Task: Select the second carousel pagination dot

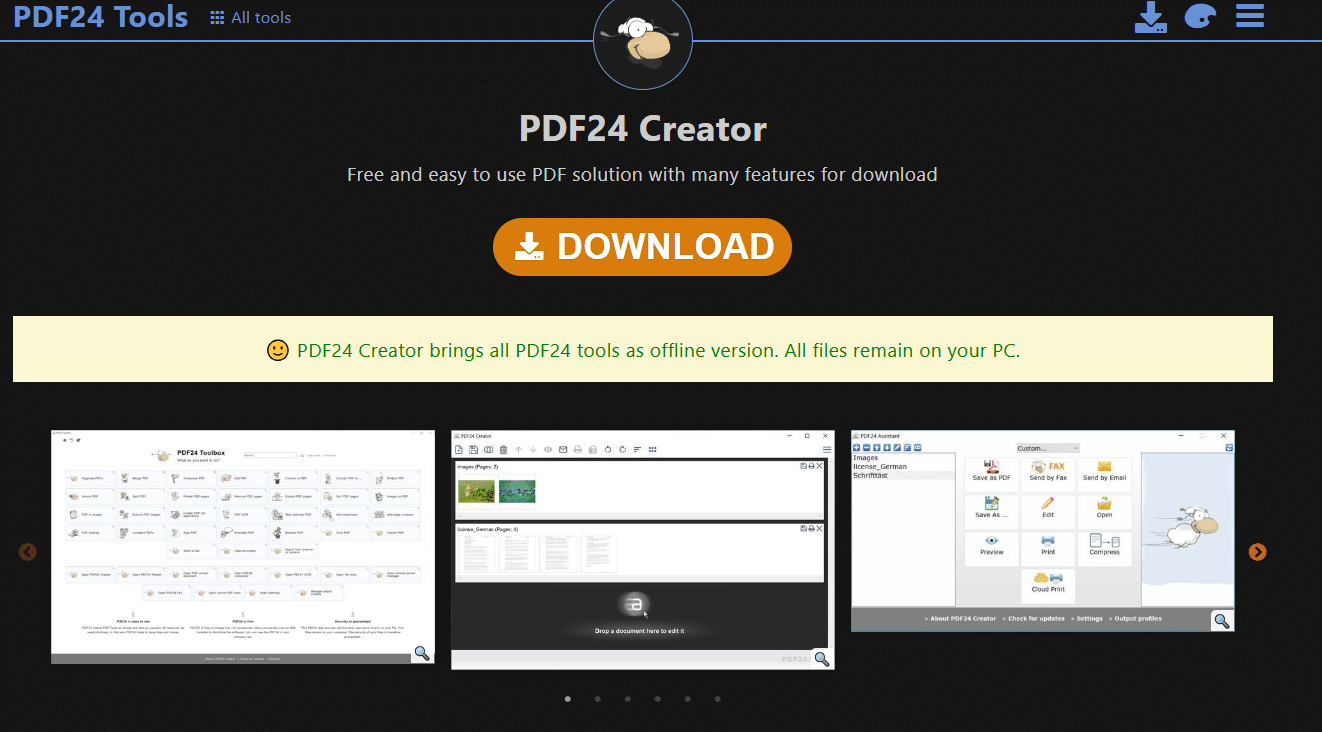Action: tap(598, 699)
